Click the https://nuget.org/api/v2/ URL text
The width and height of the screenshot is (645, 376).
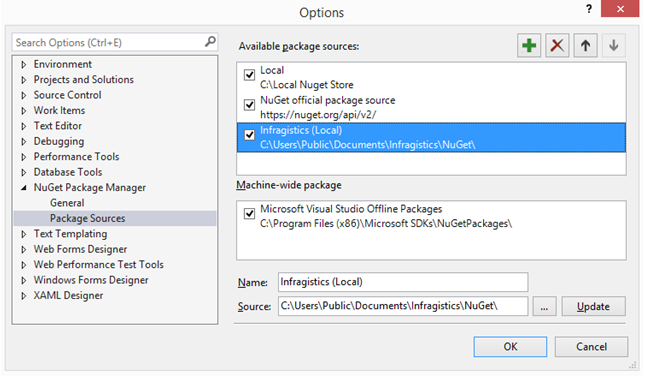click(318, 114)
